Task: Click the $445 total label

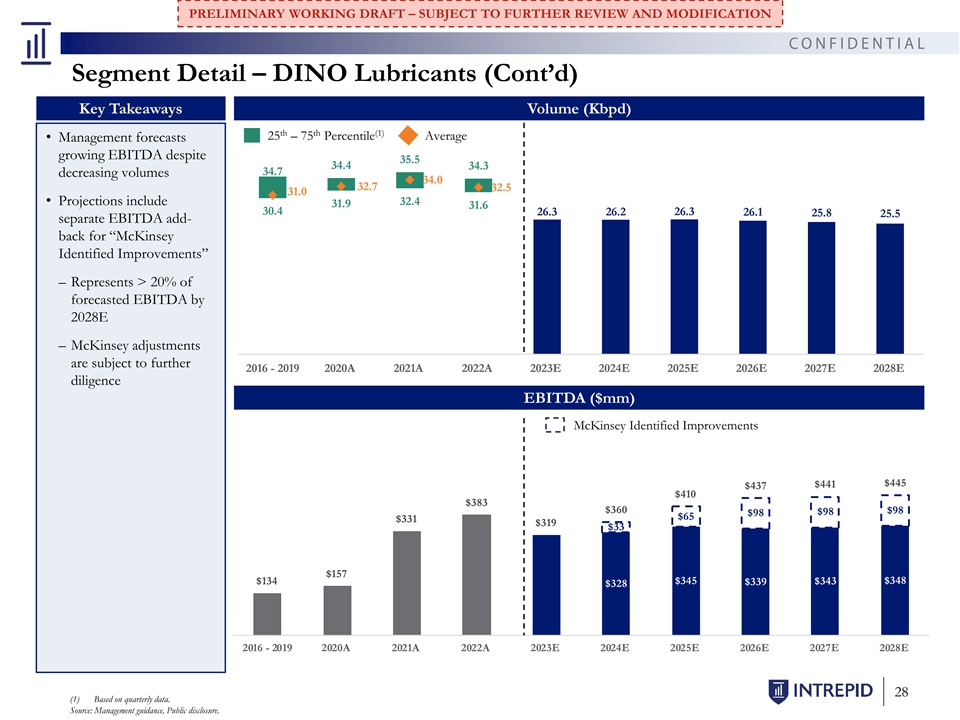Action: (894, 483)
